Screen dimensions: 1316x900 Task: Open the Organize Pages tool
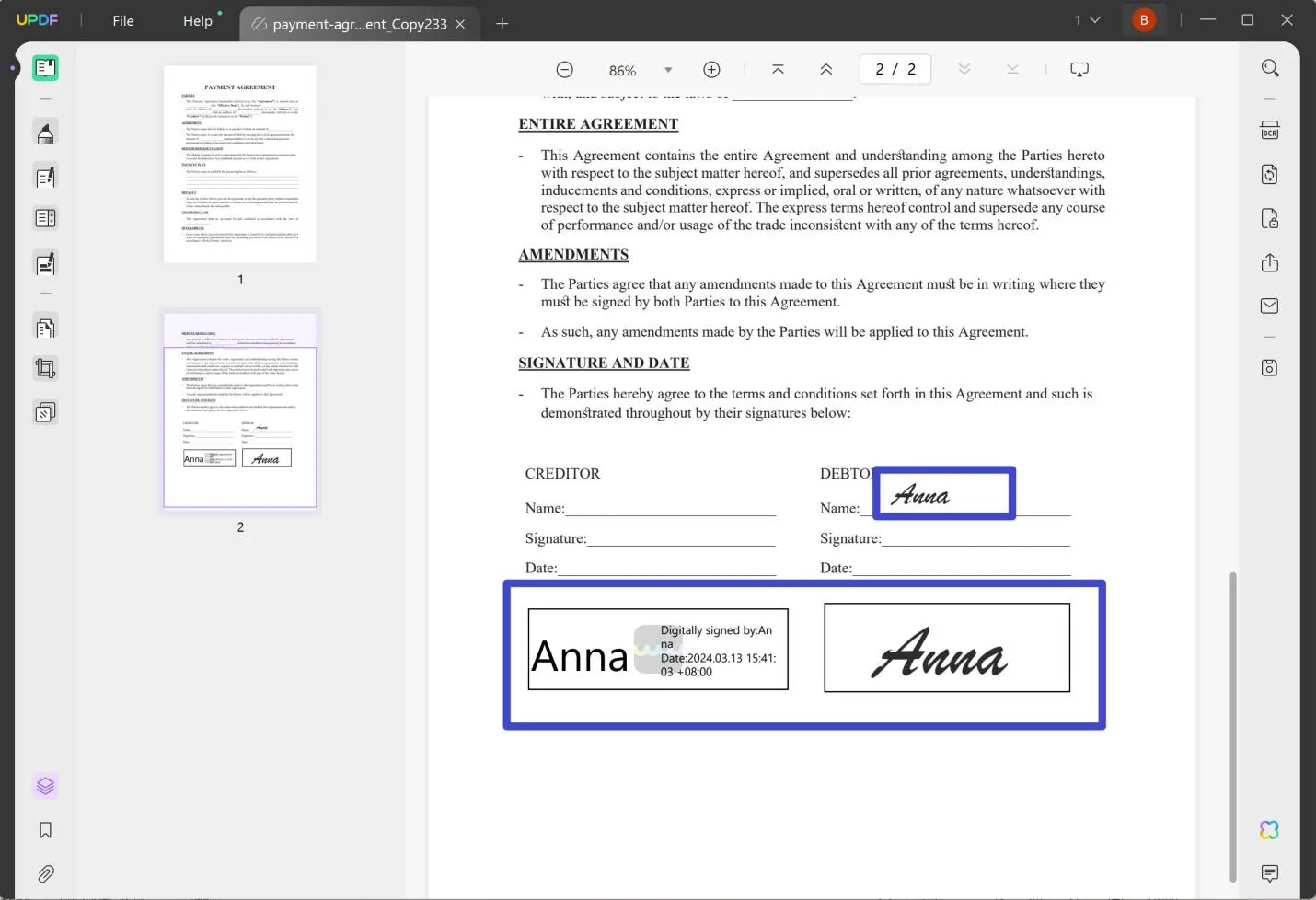(45, 327)
